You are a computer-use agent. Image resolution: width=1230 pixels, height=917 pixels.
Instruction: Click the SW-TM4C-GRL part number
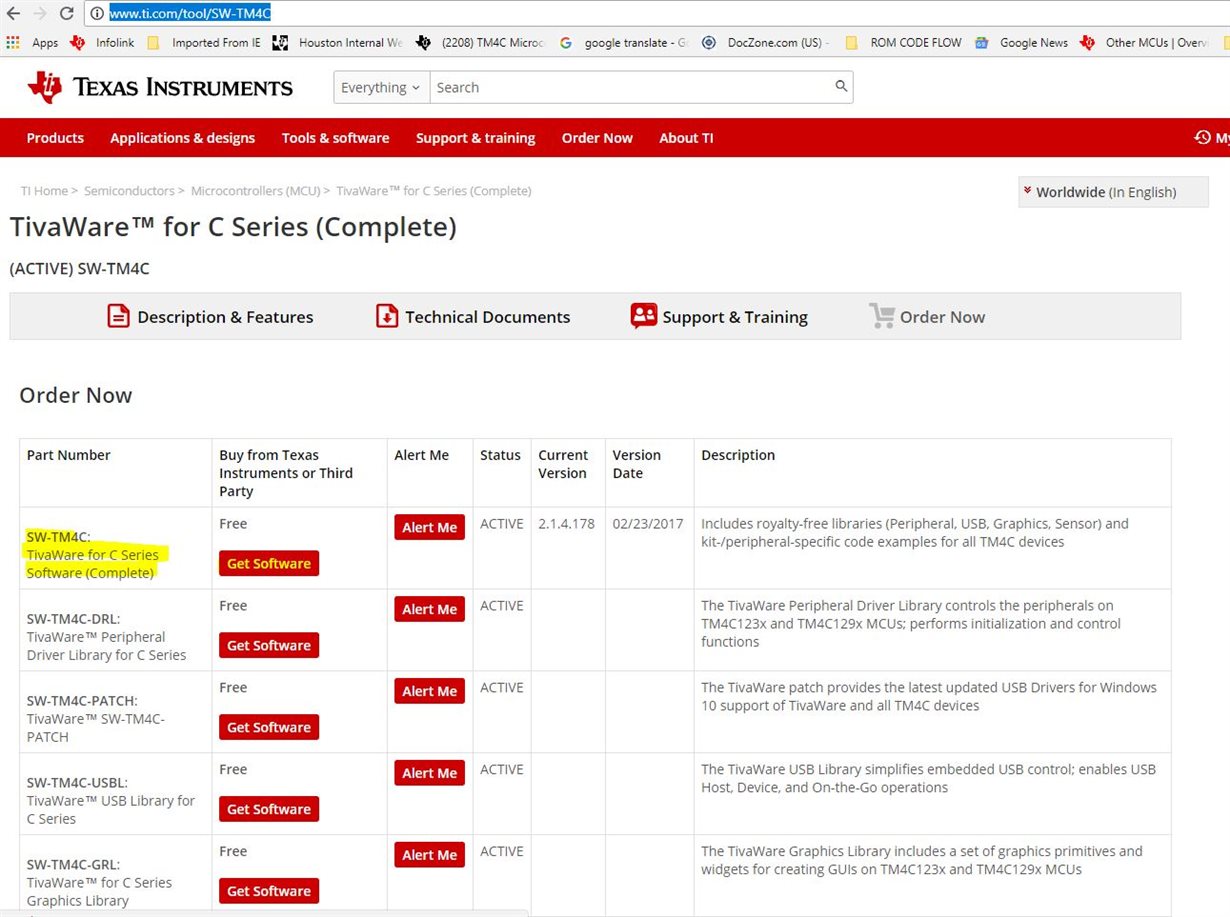click(x=74, y=865)
